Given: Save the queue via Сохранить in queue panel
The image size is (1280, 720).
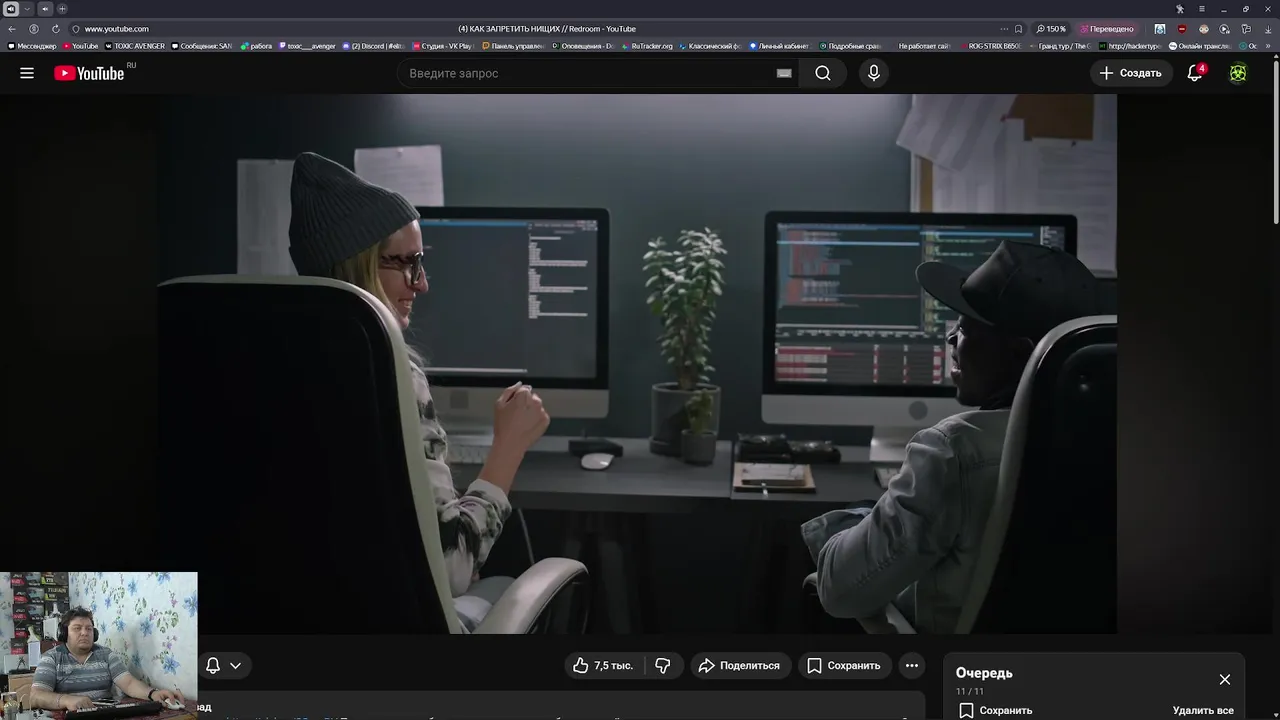Looking at the screenshot, I should click(996, 710).
